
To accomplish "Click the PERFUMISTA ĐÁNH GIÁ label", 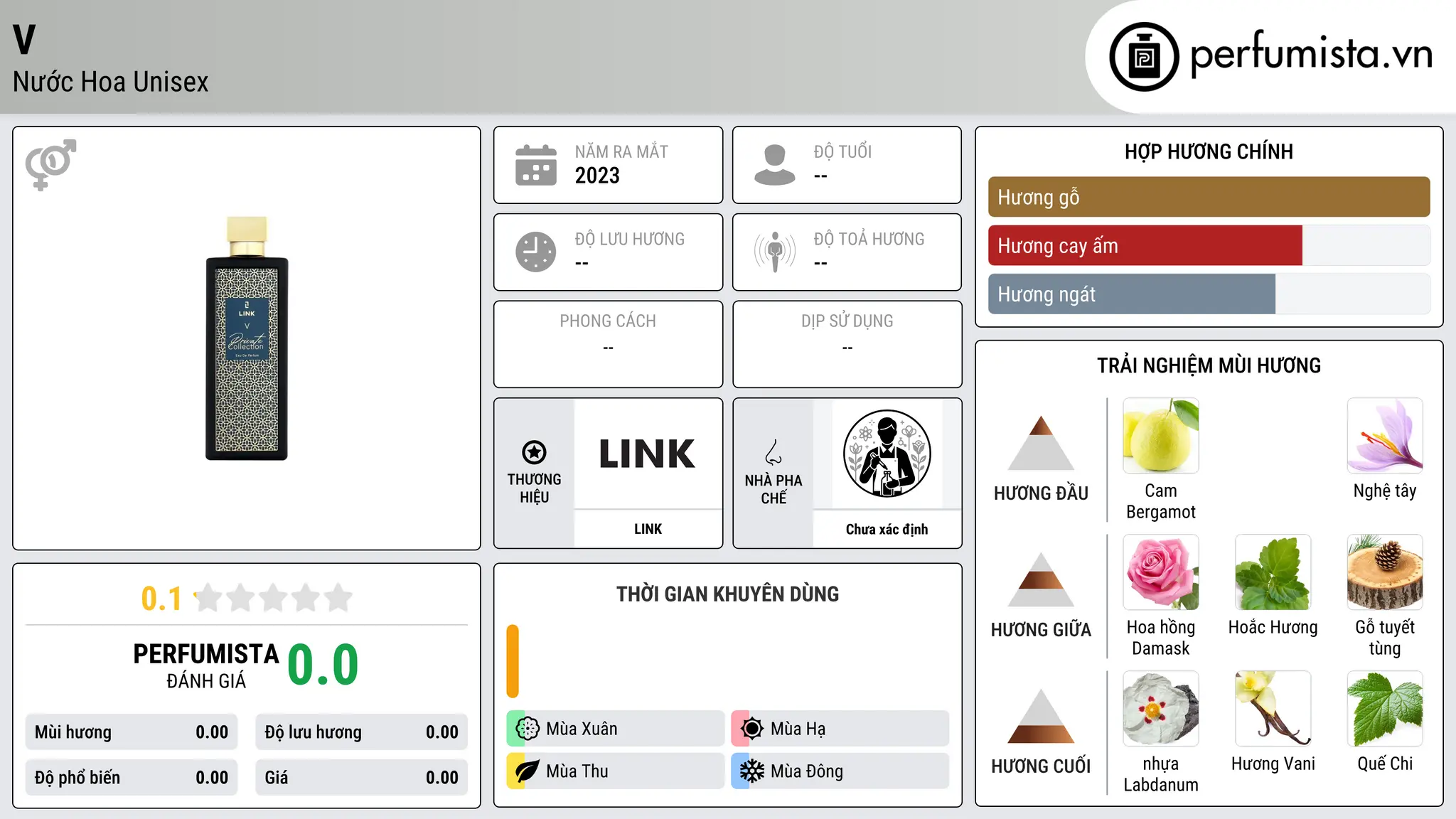I will tap(206, 665).
